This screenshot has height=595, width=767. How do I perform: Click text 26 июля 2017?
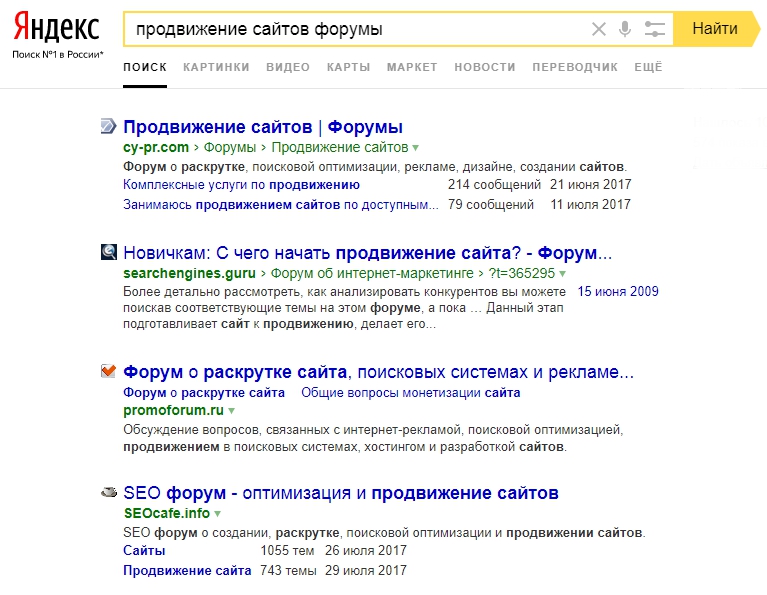click(x=366, y=551)
